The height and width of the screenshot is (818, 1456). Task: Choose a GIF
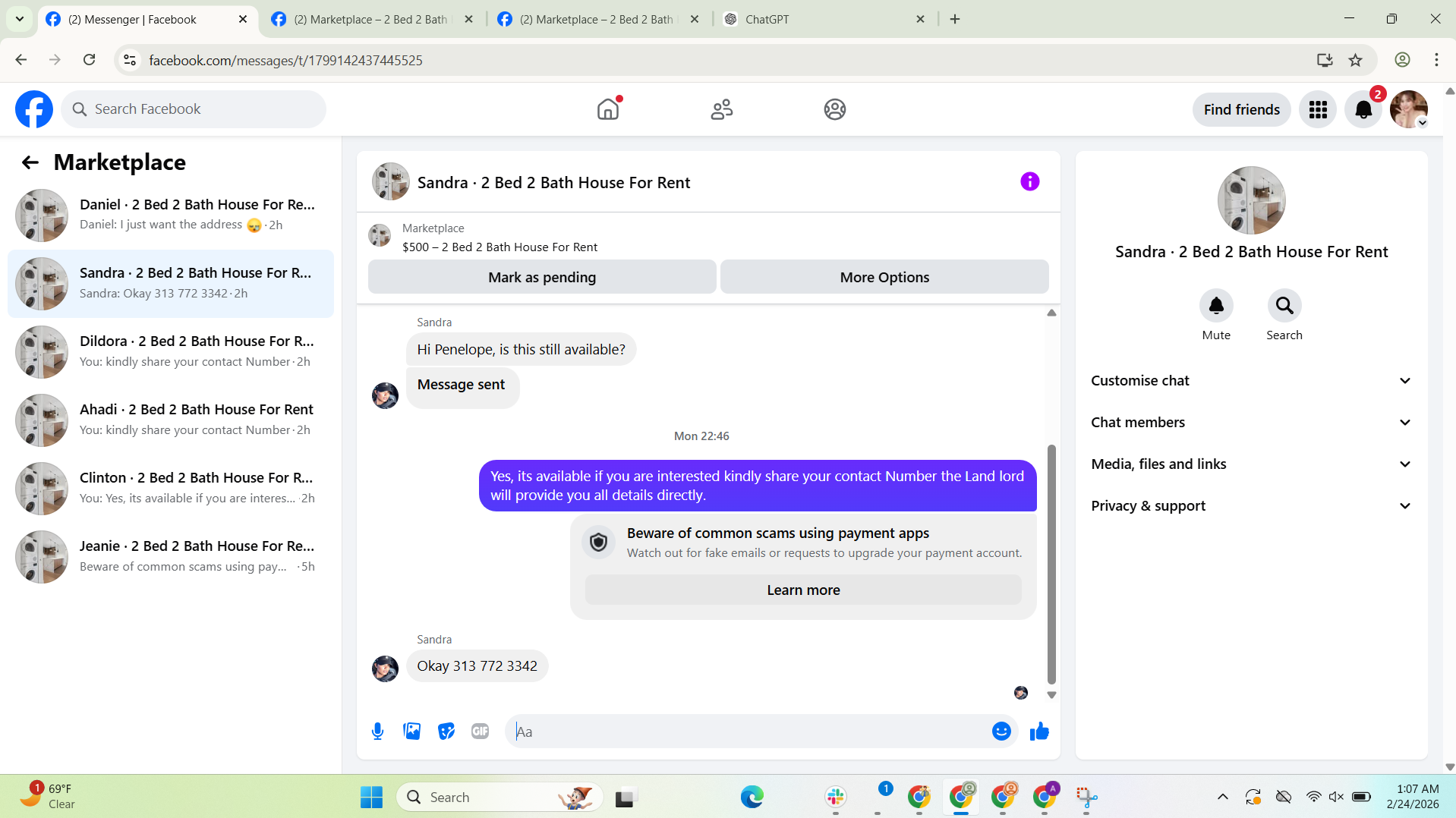point(480,731)
